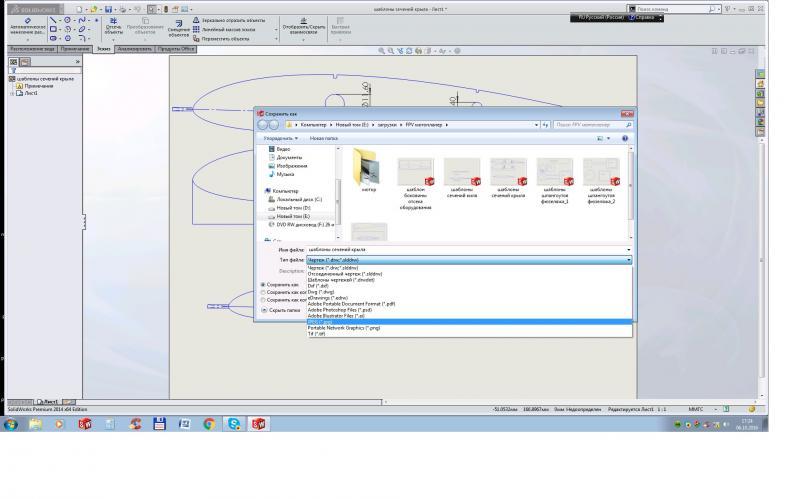800x499 pixels.
Task: Select the second save-as-copy radio option
Action: coord(263,292)
